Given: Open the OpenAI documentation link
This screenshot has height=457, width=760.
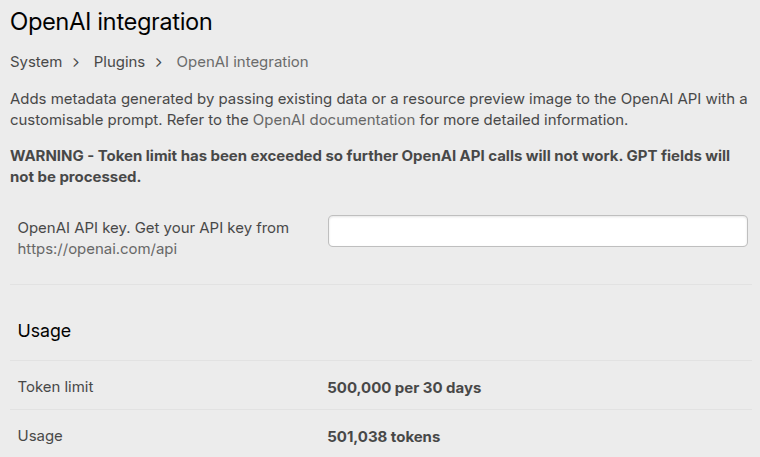Looking at the screenshot, I should coord(333,120).
